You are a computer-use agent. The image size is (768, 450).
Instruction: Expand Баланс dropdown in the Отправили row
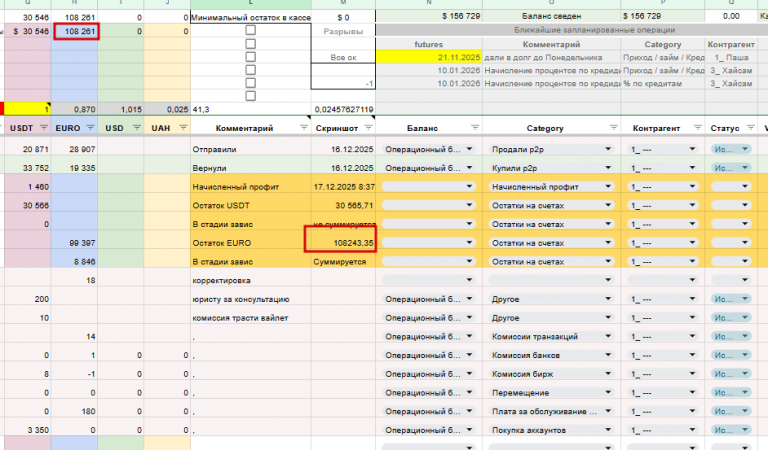[469, 149]
